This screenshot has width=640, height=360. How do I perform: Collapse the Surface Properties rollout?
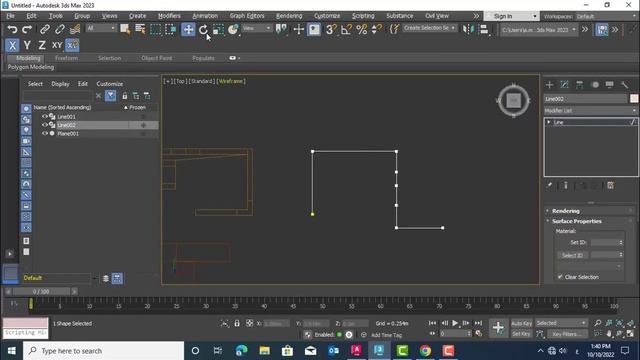(x=576, y=221)
